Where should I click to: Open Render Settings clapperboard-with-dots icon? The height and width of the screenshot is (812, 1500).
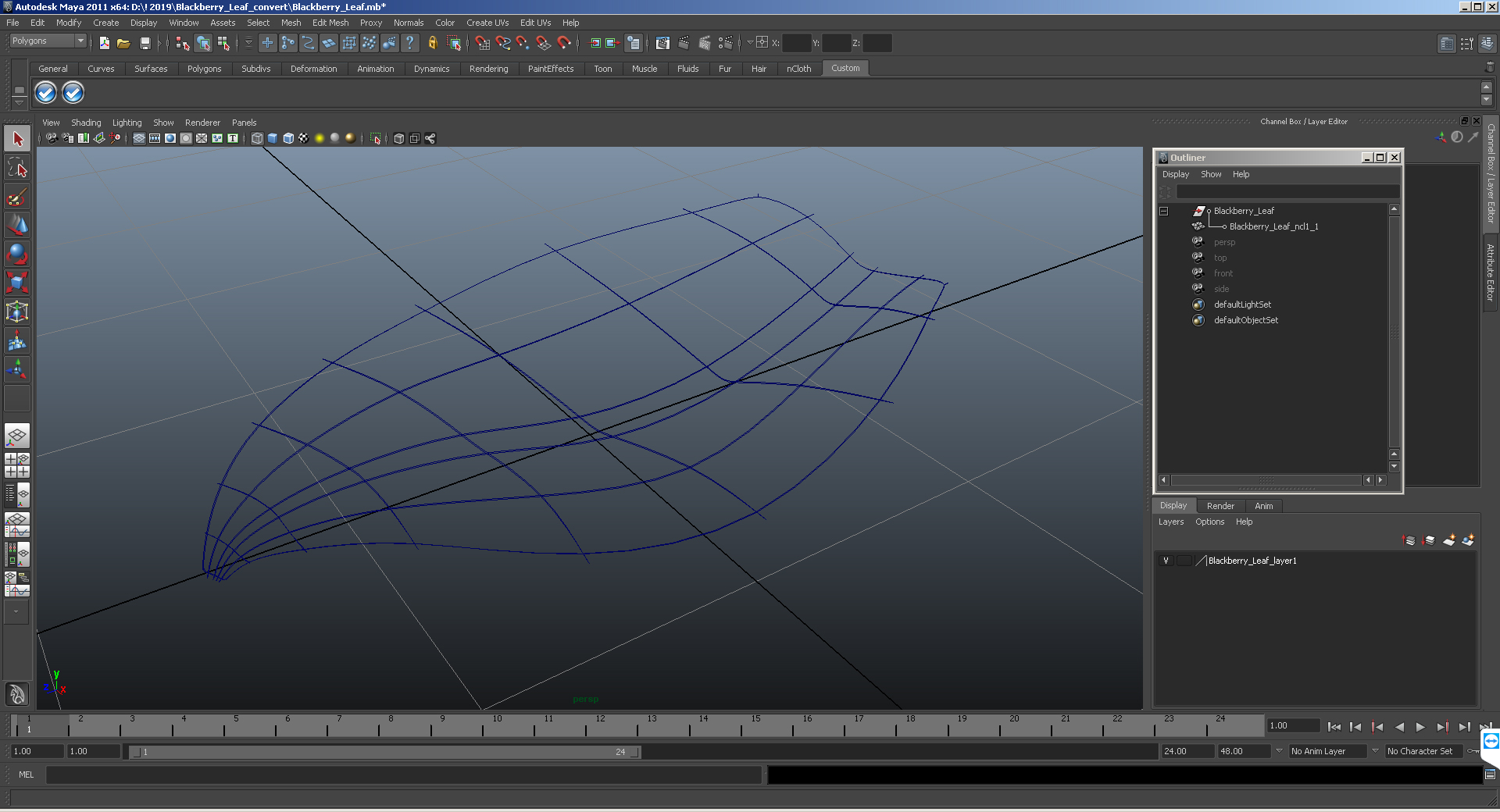pyautogui.click(x=725, y=43)
